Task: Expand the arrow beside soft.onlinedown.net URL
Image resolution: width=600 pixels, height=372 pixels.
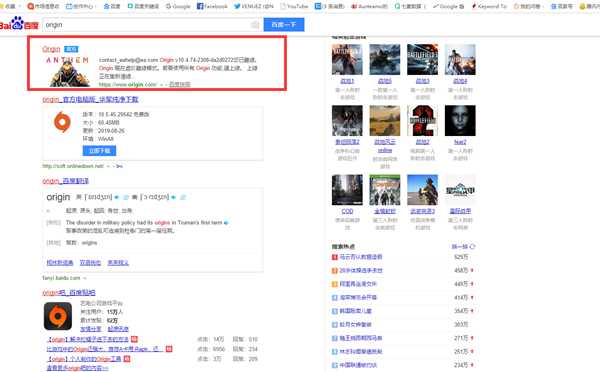Action: coord(108,166)
